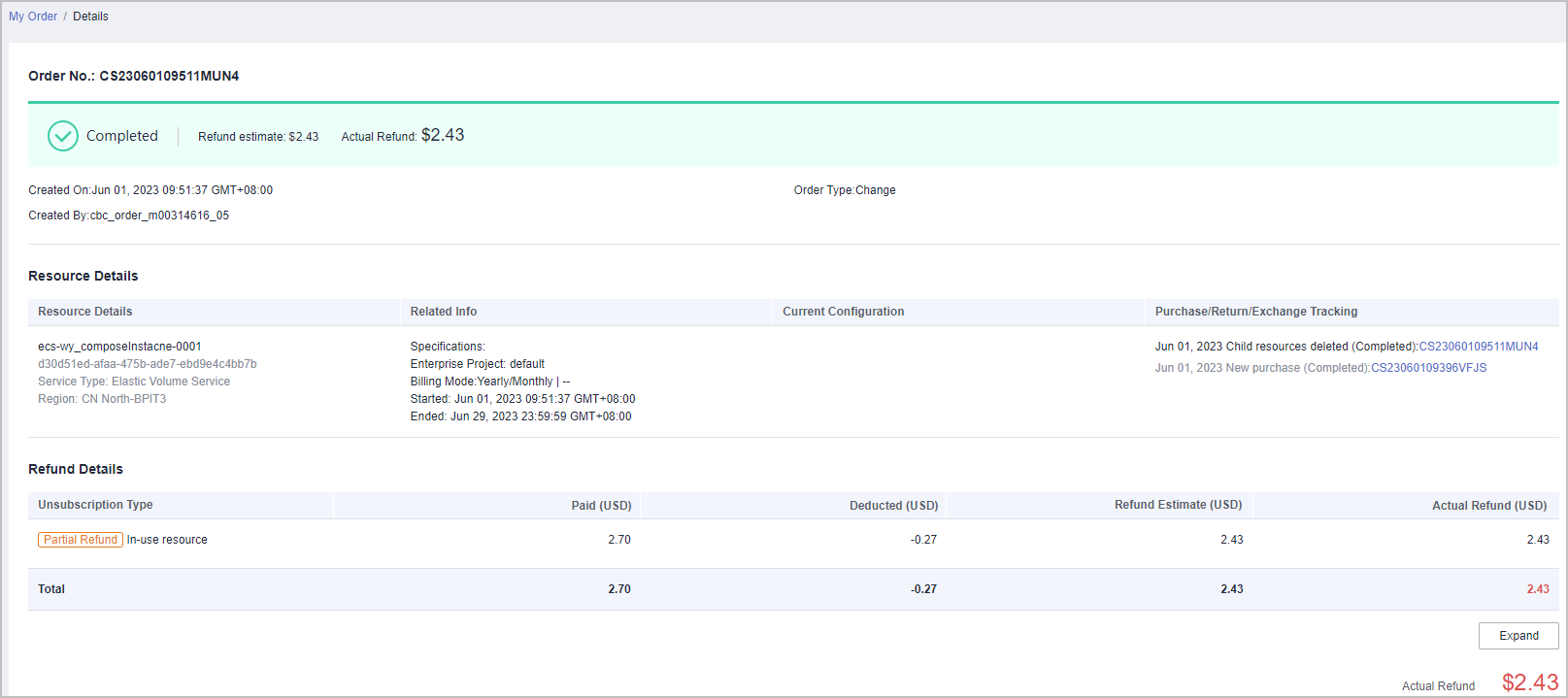Click the Deducted (USD) column header

pyautogui.click(x=893, y=506)
